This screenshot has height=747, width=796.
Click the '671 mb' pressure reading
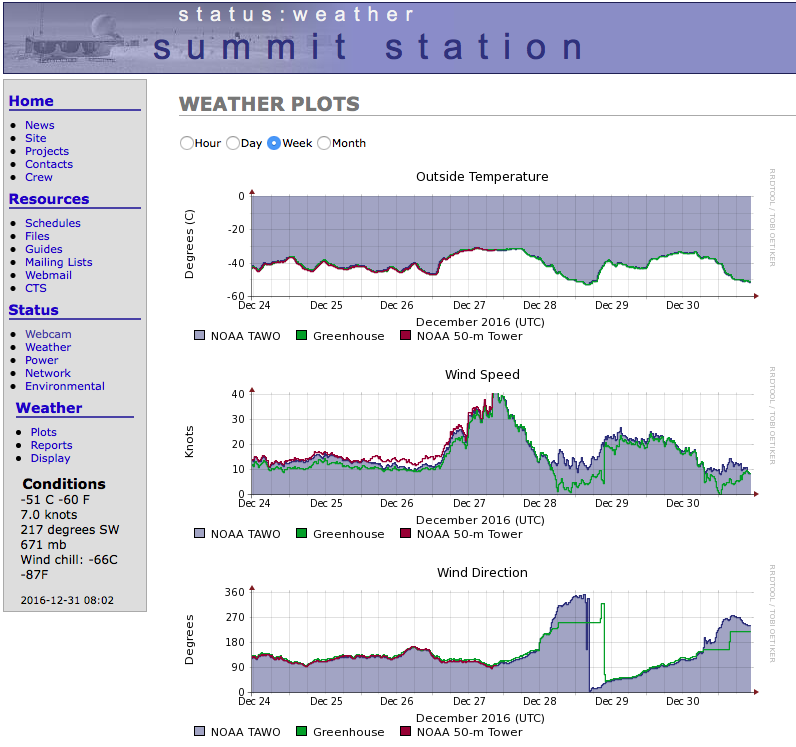click(44, 545)
